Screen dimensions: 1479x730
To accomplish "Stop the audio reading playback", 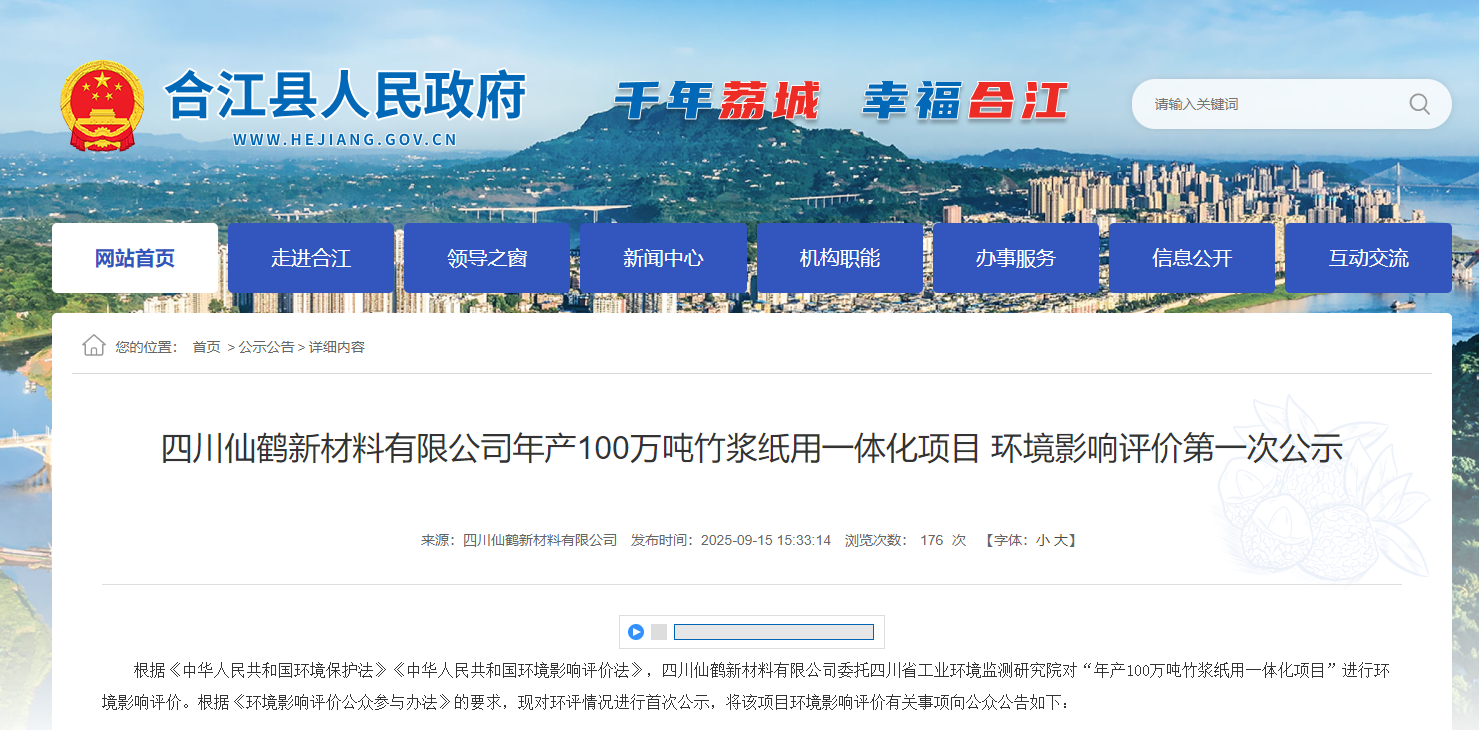I will click(659, 632).
